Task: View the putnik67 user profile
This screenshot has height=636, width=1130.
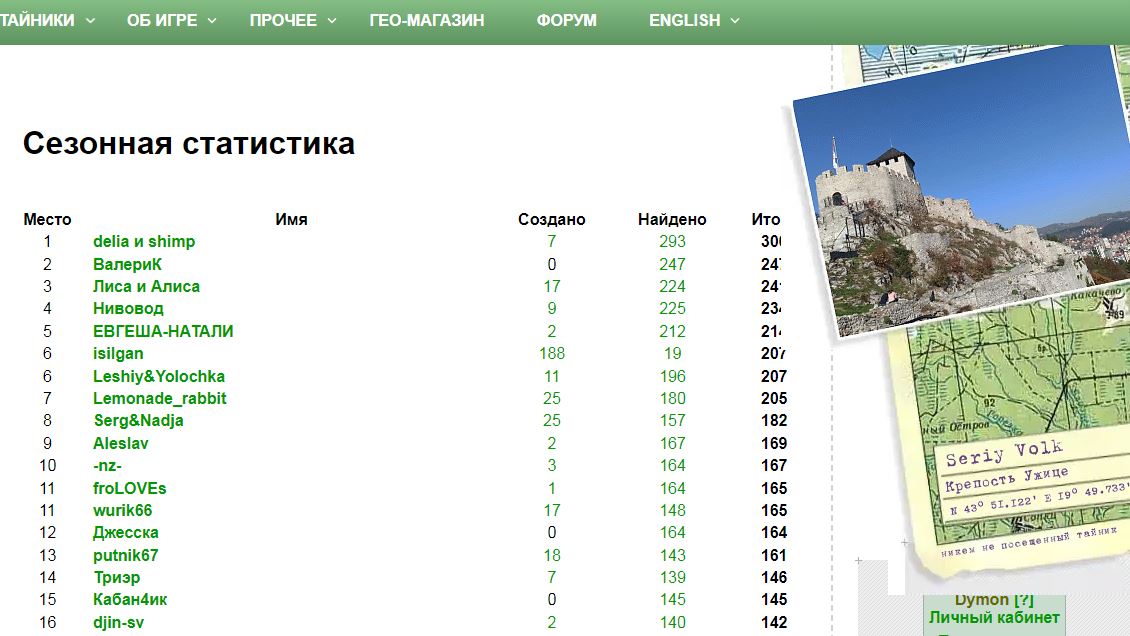Action: pyautogui.click(x=125, y=556)
